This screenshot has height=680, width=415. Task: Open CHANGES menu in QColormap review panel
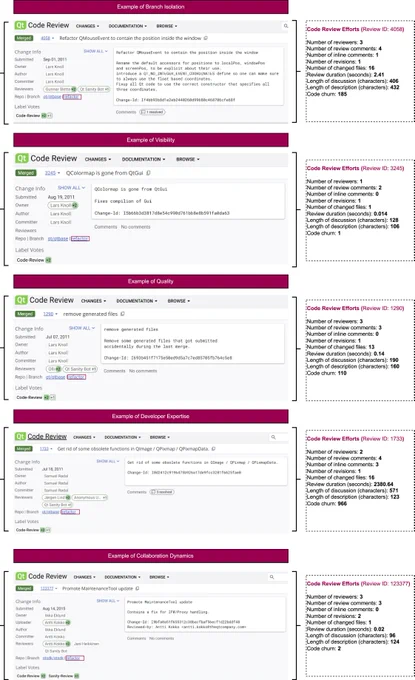[98, 159]
